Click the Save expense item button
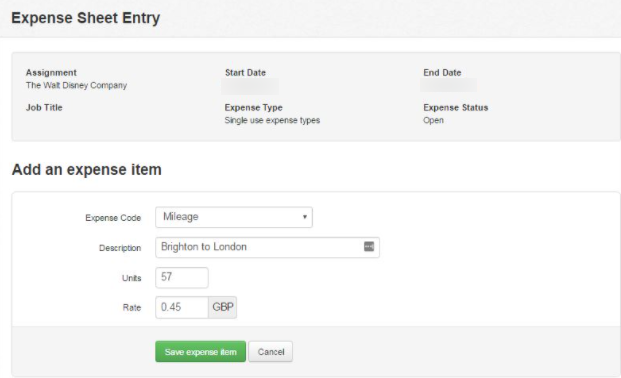 point(200,351)
